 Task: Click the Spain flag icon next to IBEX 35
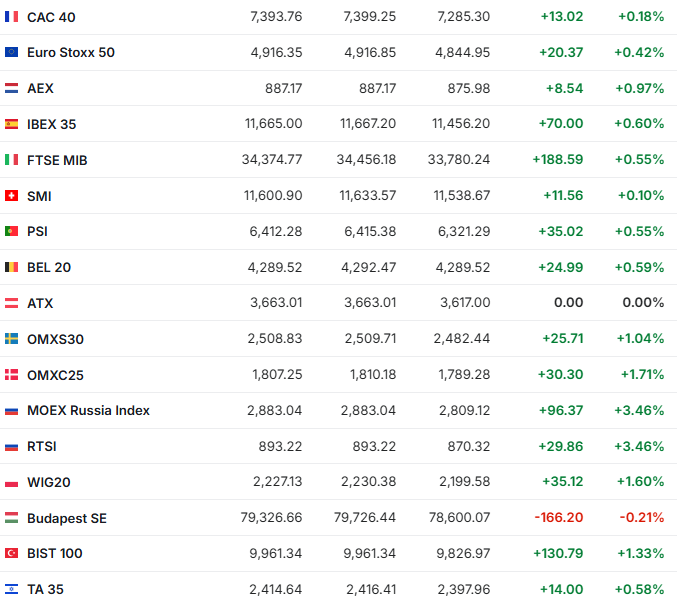[11, 124]
